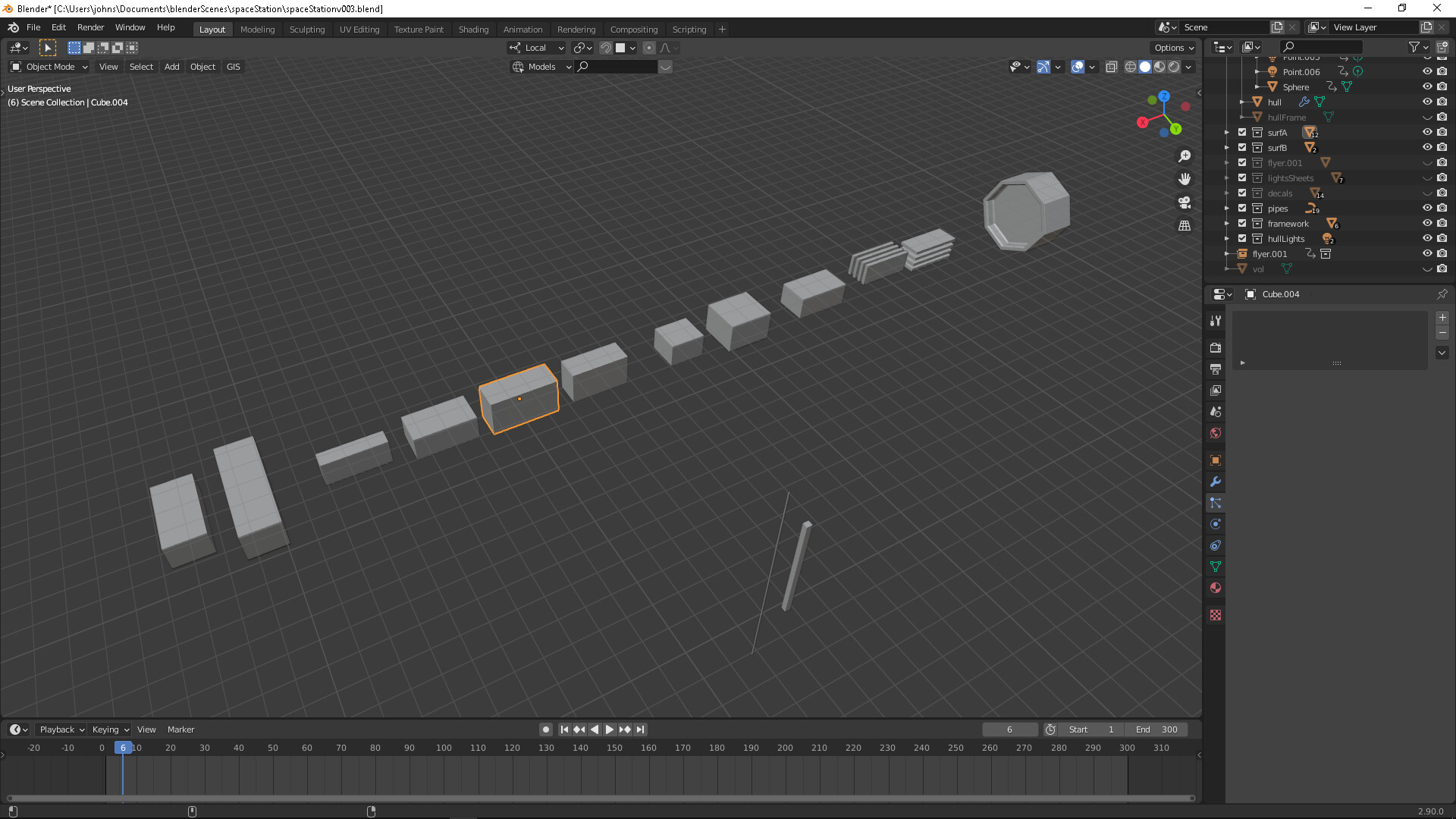Open the Particles properties tab
This screenshot has height=819, width=1456.
click(x=1216, y=503)
